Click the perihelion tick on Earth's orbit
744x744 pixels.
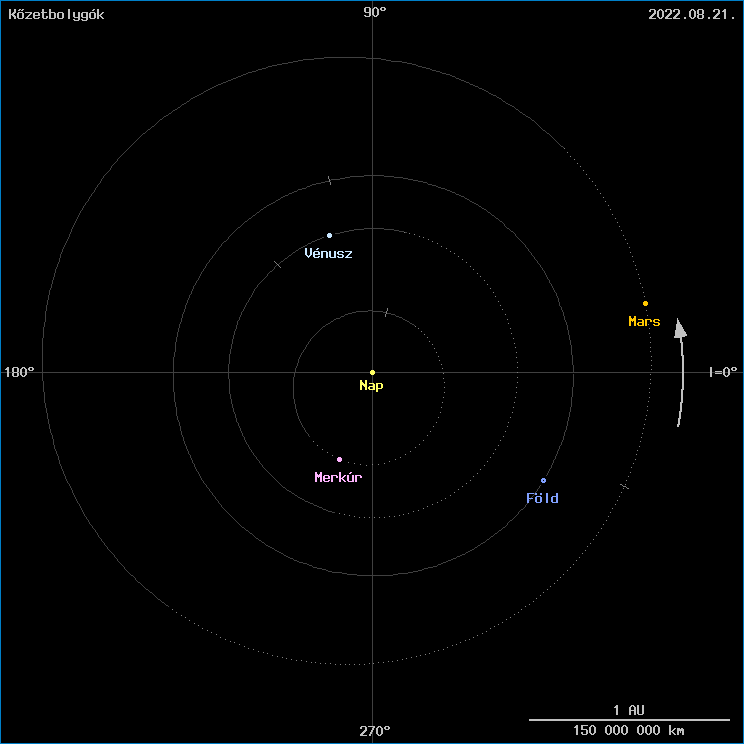tap(329, 180)
